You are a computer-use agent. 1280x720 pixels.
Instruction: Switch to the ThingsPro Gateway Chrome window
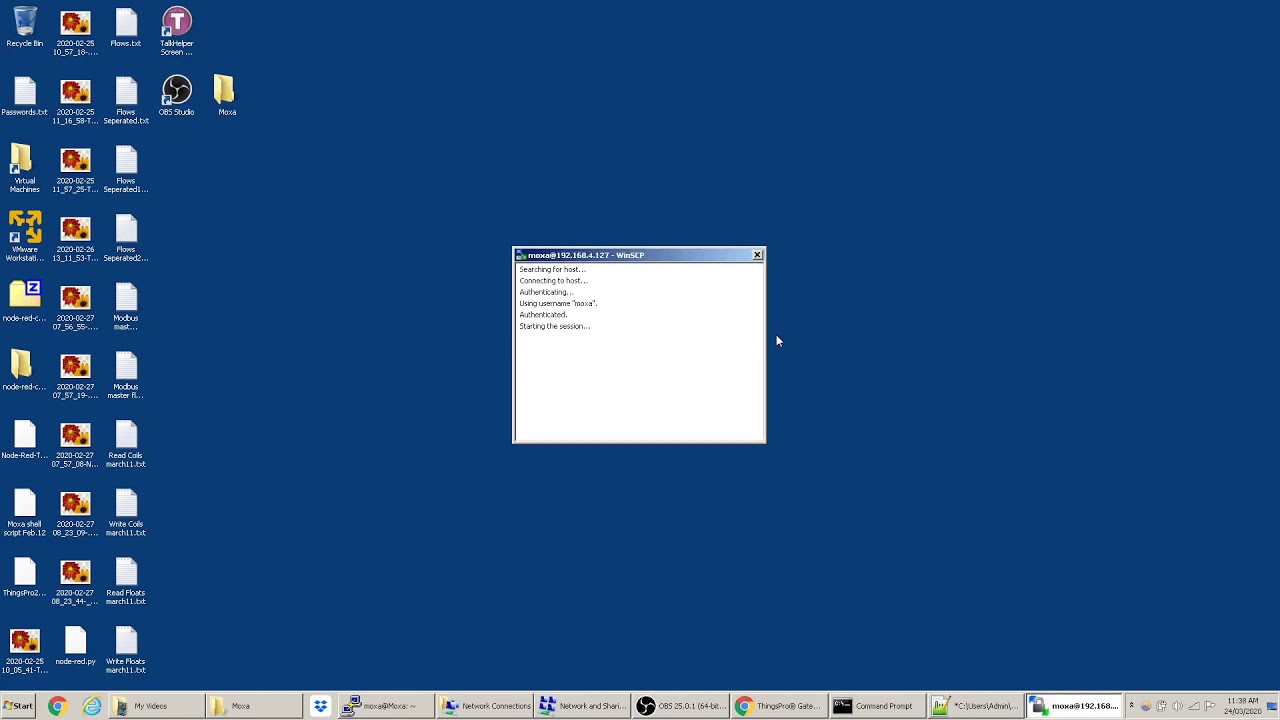coord(780,706)
